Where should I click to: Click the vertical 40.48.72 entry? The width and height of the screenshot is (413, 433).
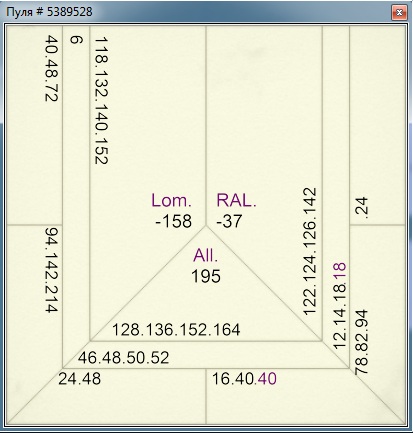pyautogui.click(x=52, y=68)
